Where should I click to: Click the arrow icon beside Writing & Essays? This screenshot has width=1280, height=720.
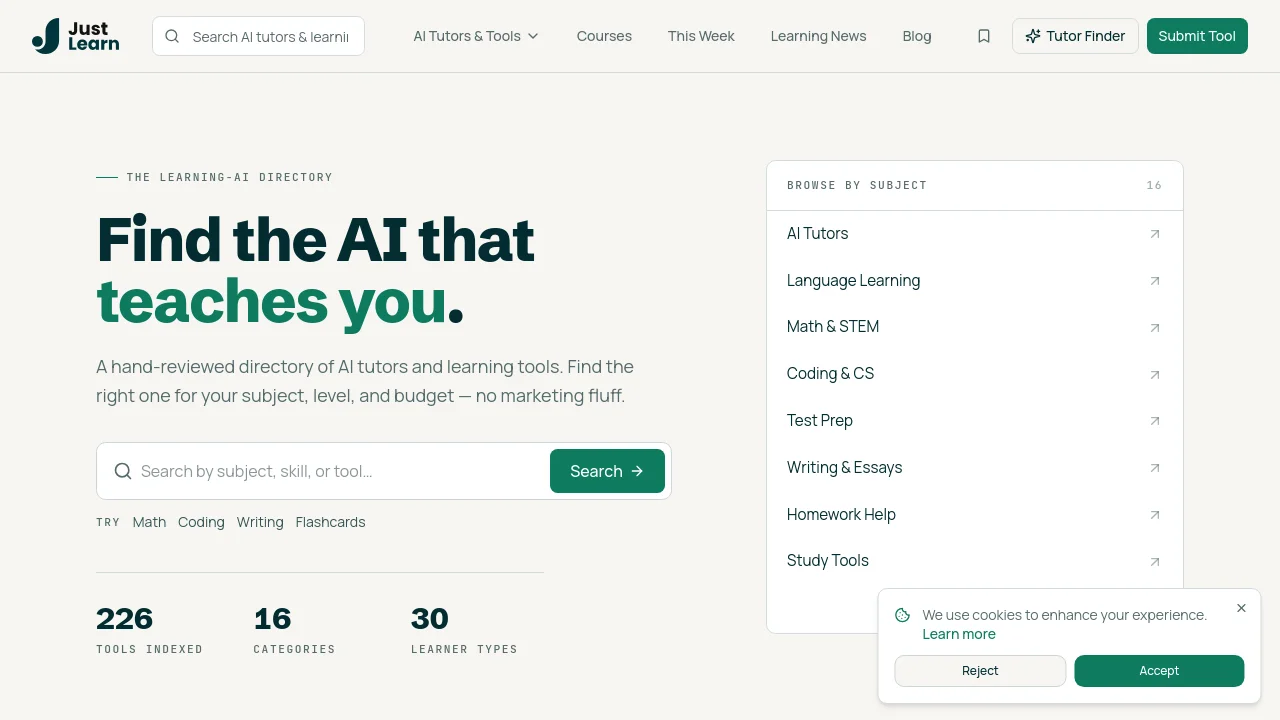point(1155,468)
